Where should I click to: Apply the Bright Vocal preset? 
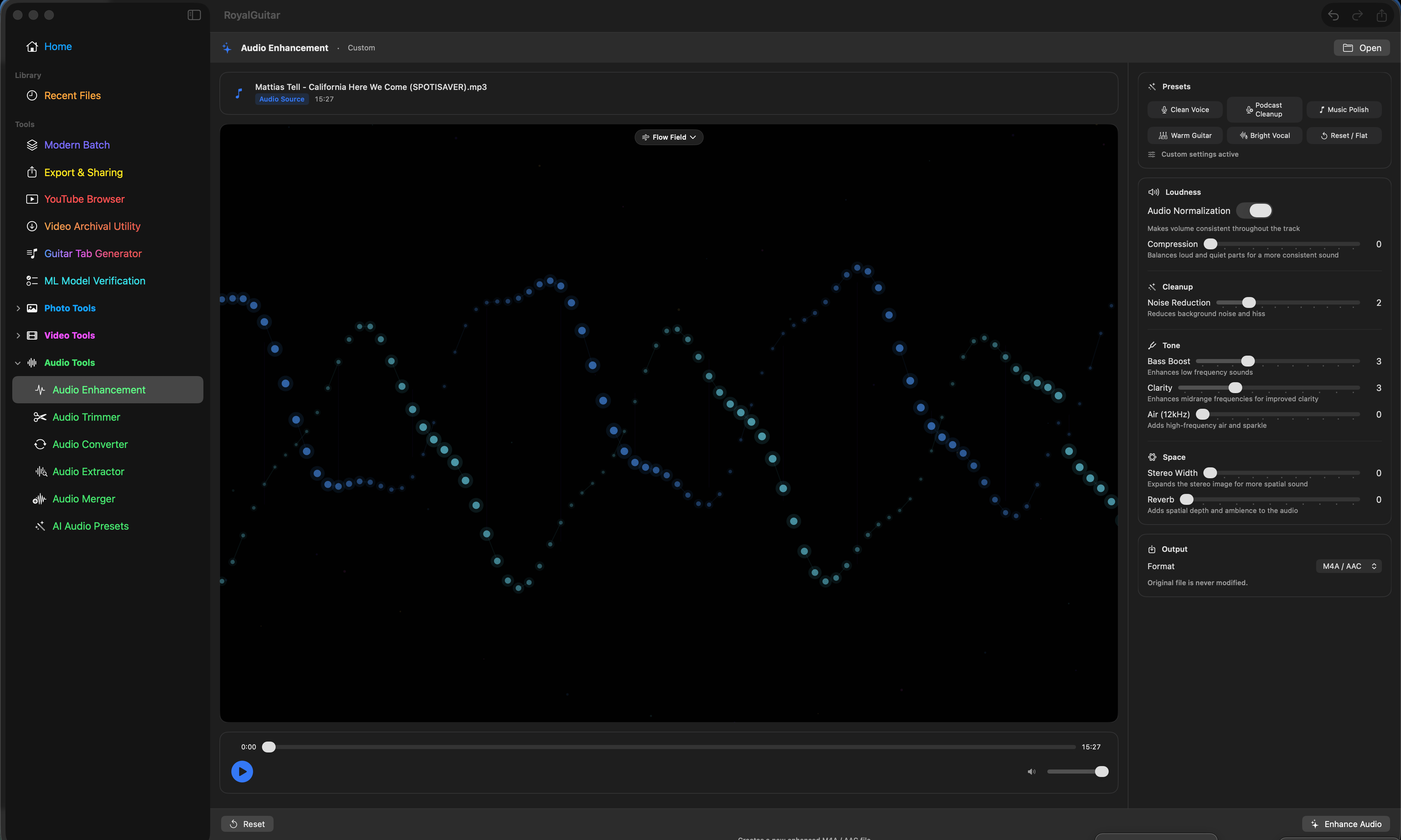[x=1264, y=136]
